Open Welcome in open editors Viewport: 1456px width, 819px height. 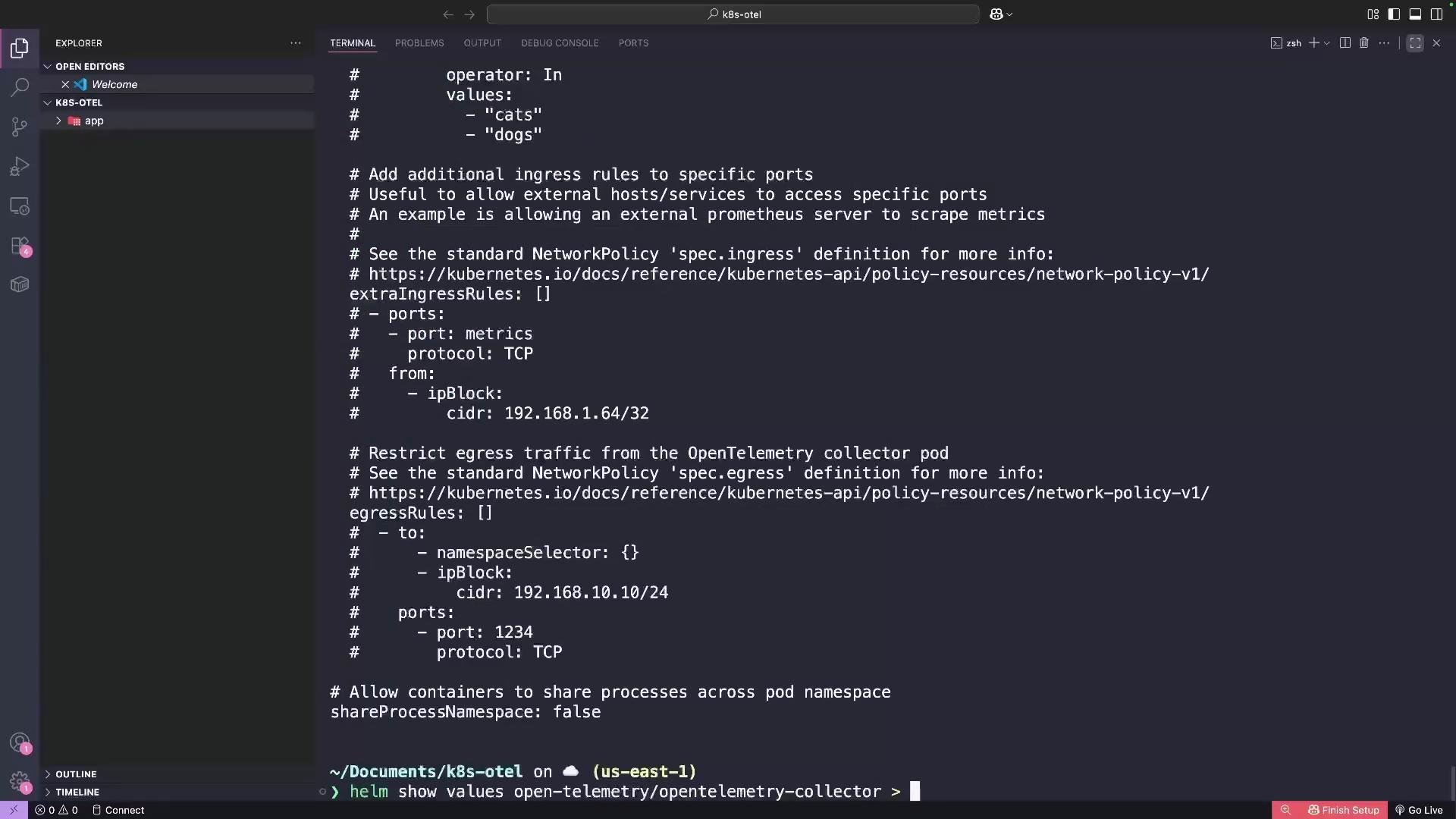pyautogui.click(x=115, y=84)
